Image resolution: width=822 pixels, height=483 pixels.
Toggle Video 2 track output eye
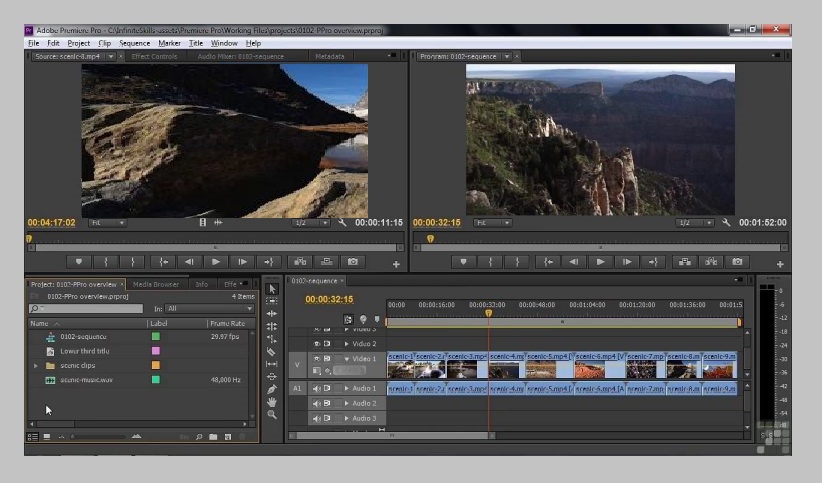(317, 343)
